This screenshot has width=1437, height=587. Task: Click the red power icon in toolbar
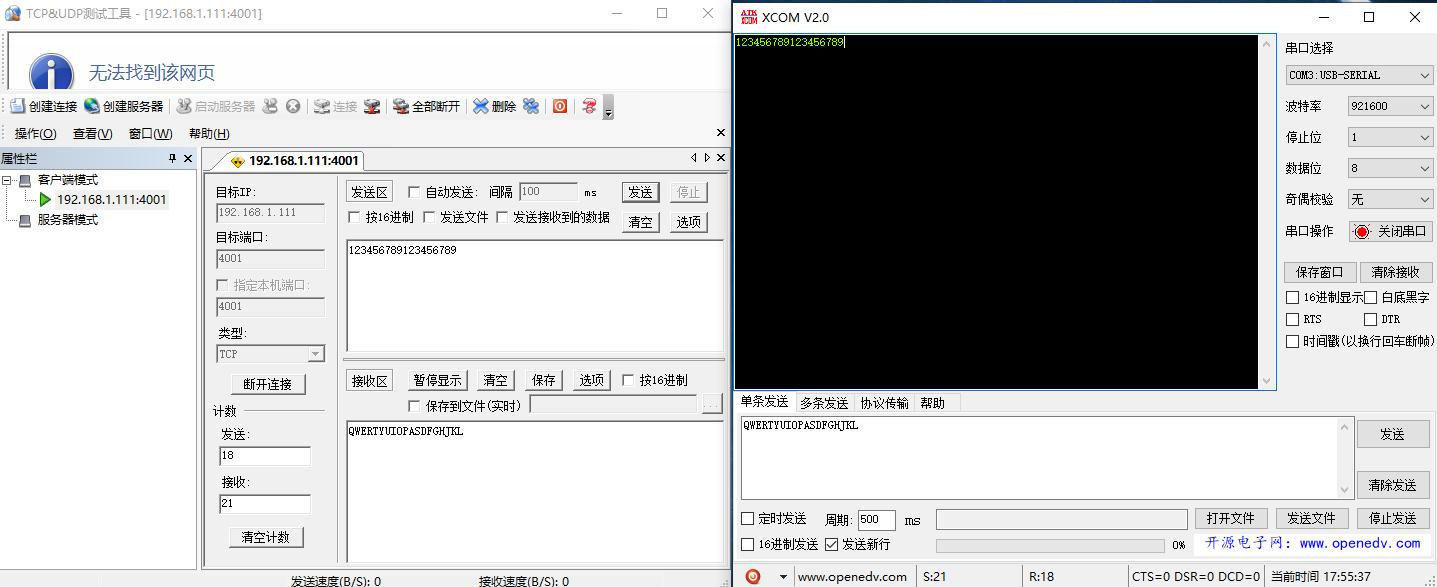pyautogui.click(x=560, y=106)
